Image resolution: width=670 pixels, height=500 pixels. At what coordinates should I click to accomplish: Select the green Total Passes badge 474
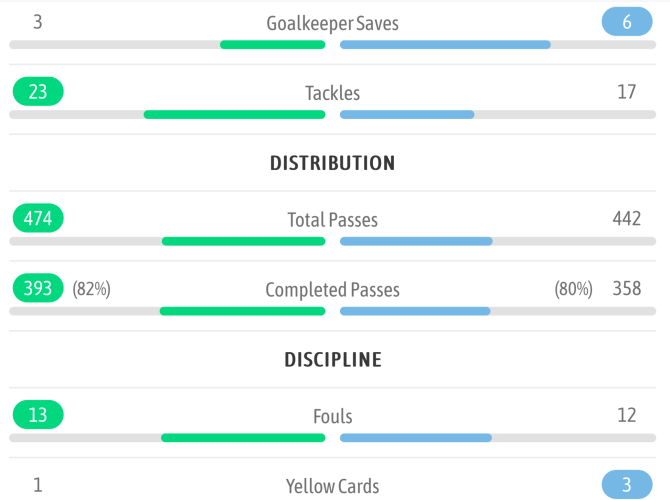click(x=38, y=218)
